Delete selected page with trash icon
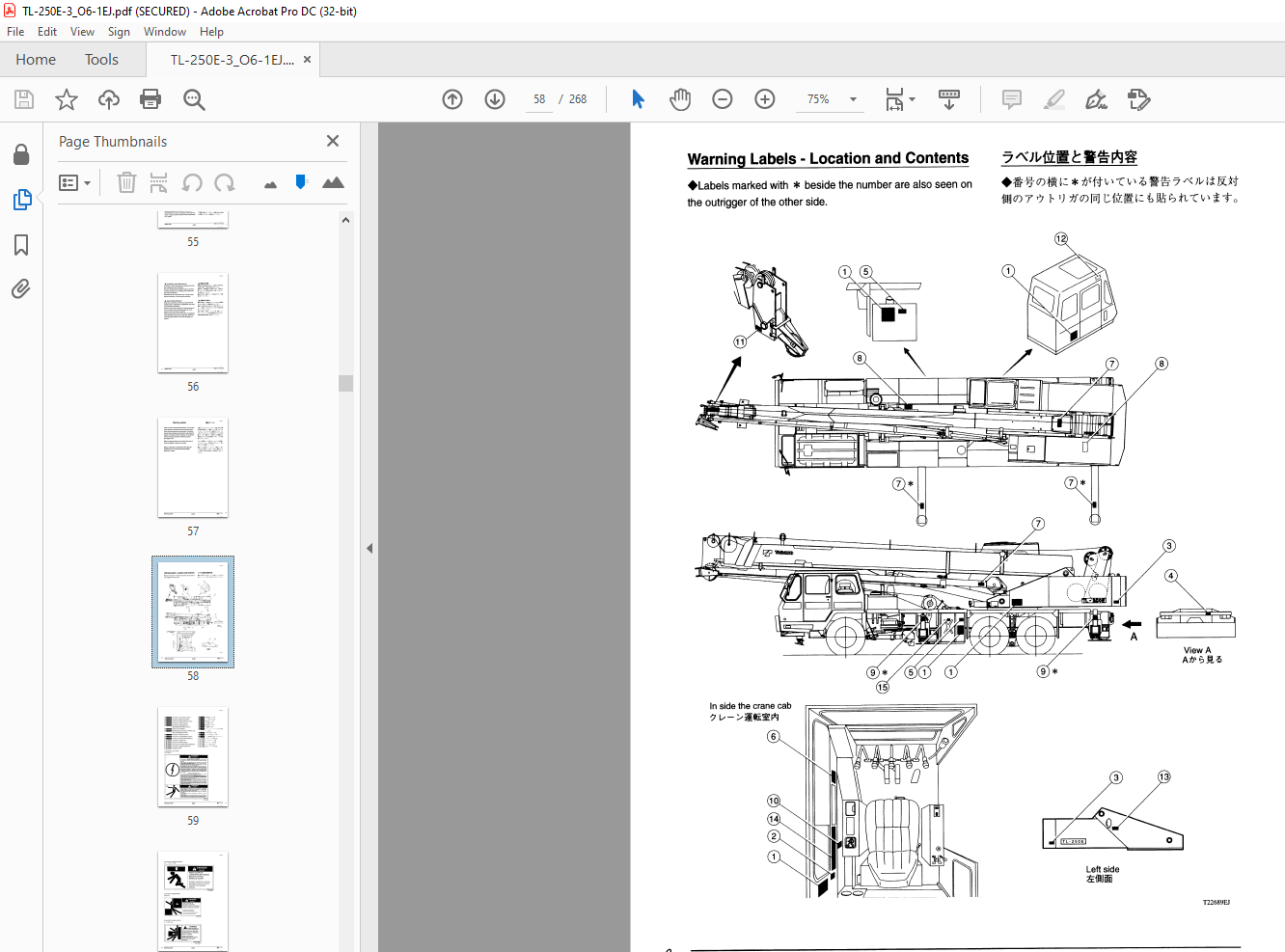The image size is (1285, 952). pyautogui.click(x=126, y=182)
